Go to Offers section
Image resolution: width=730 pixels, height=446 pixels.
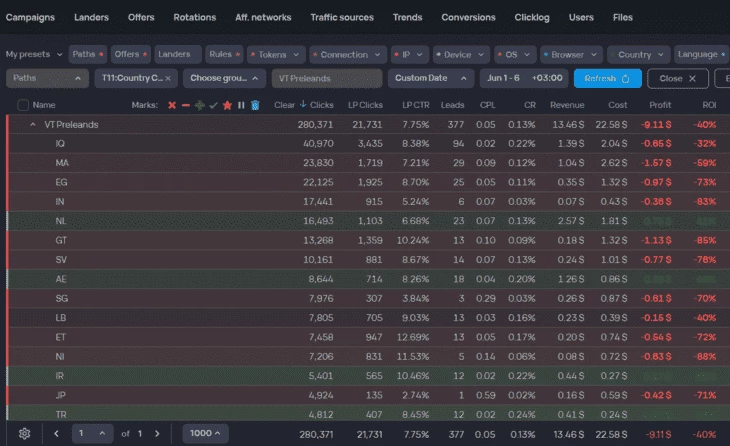[141, 17]
